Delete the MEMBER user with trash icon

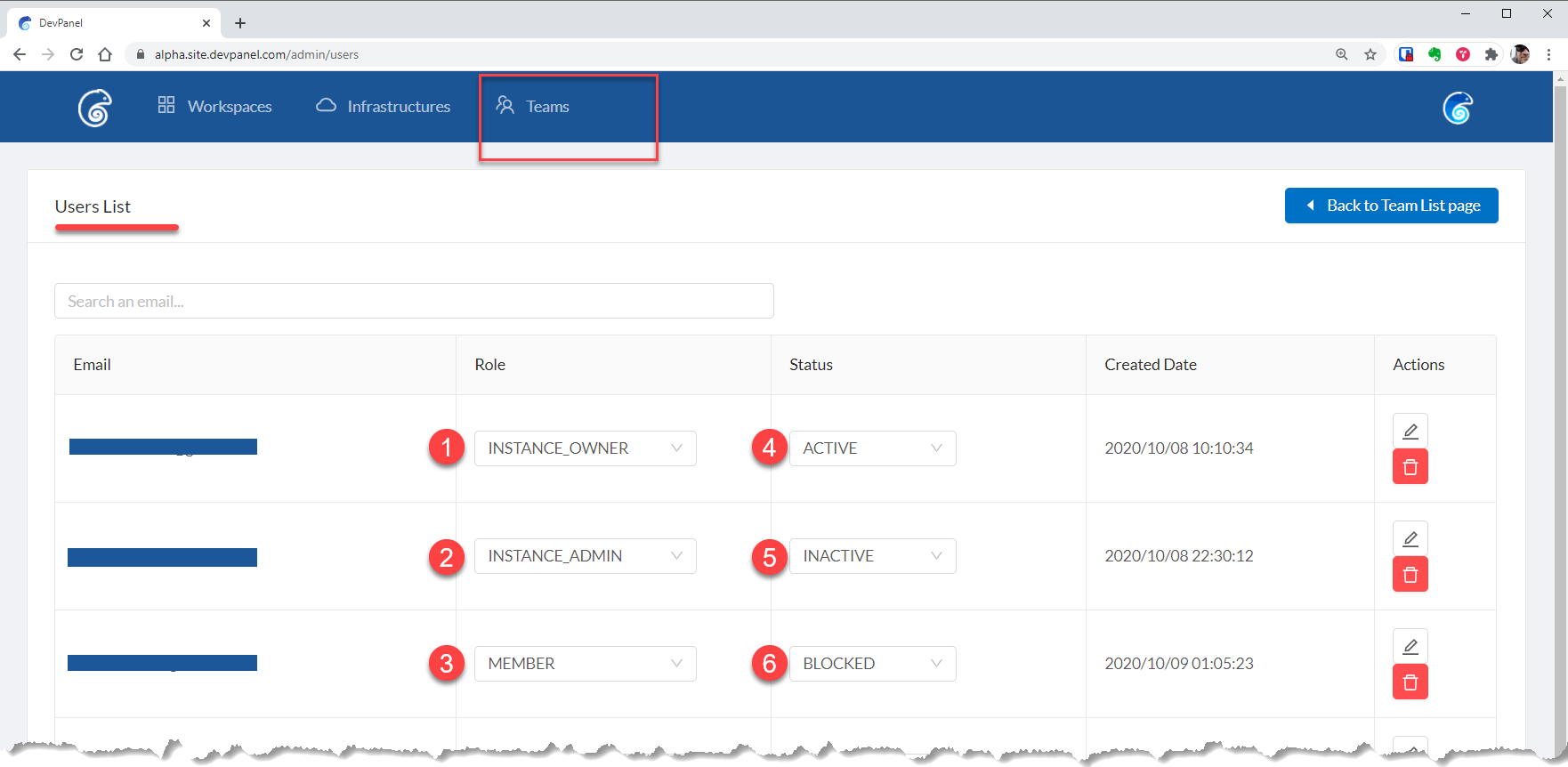1410,682
